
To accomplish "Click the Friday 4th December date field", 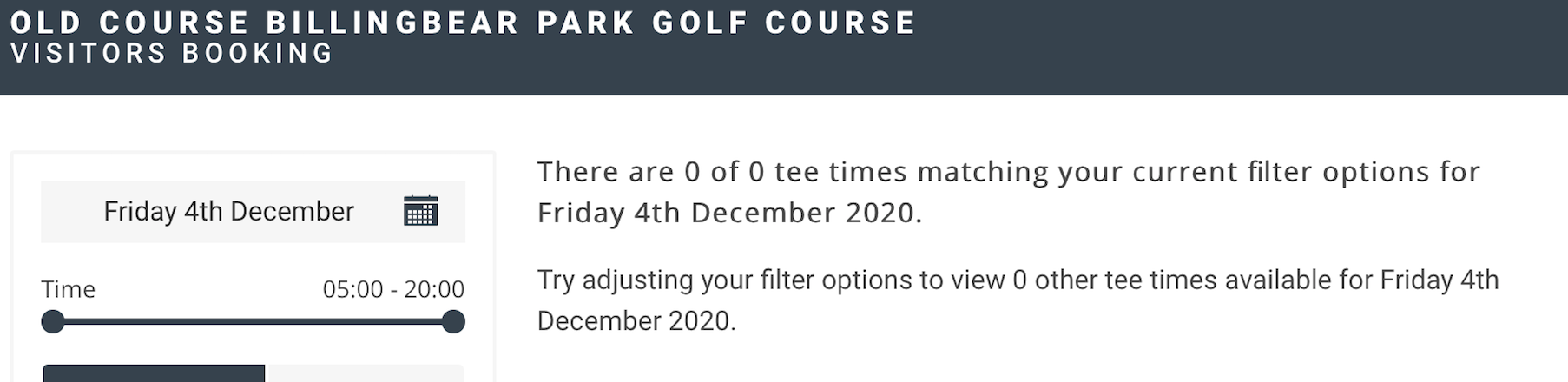I will pos(228,212).
